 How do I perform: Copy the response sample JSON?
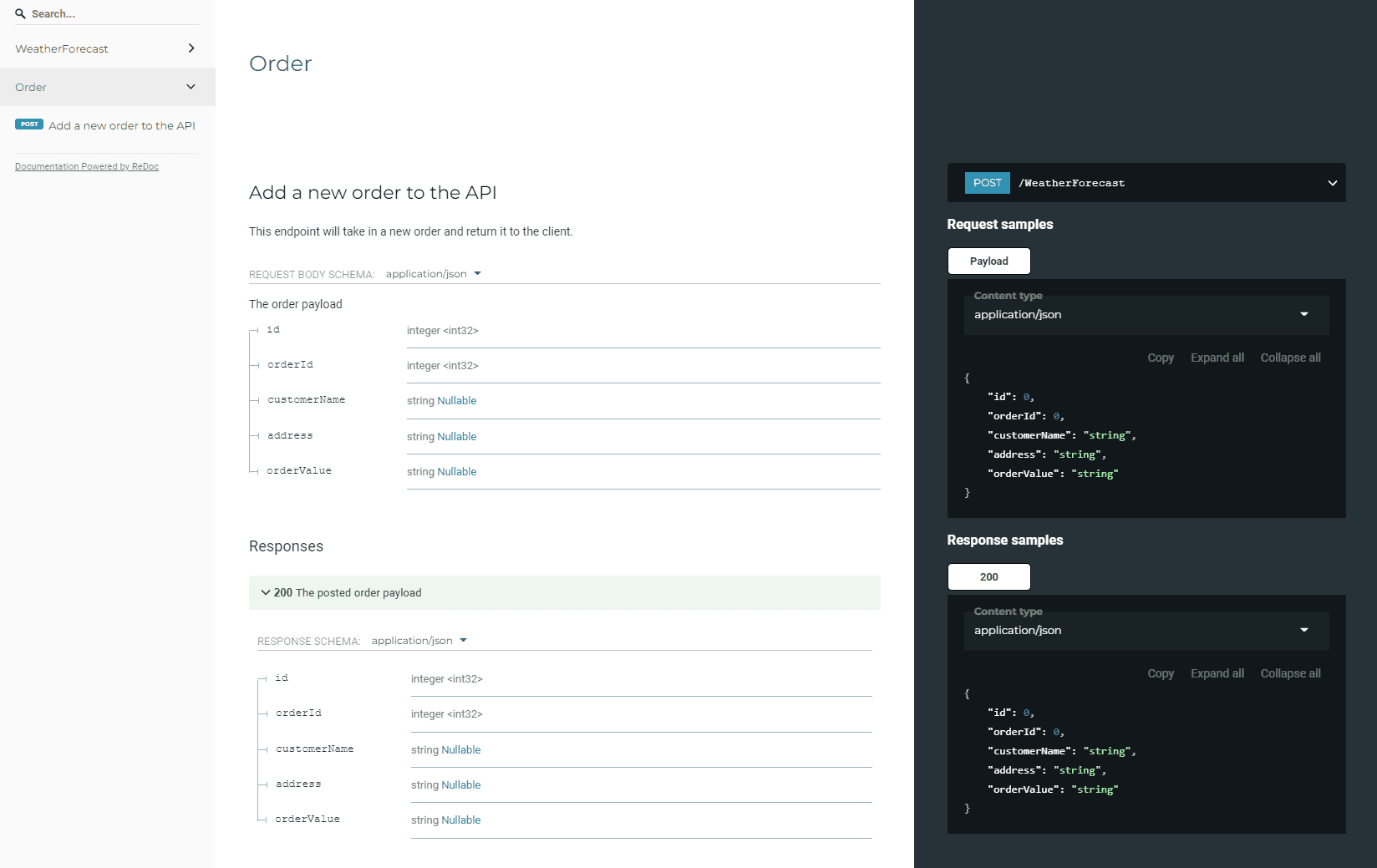tap(1161, 673)
